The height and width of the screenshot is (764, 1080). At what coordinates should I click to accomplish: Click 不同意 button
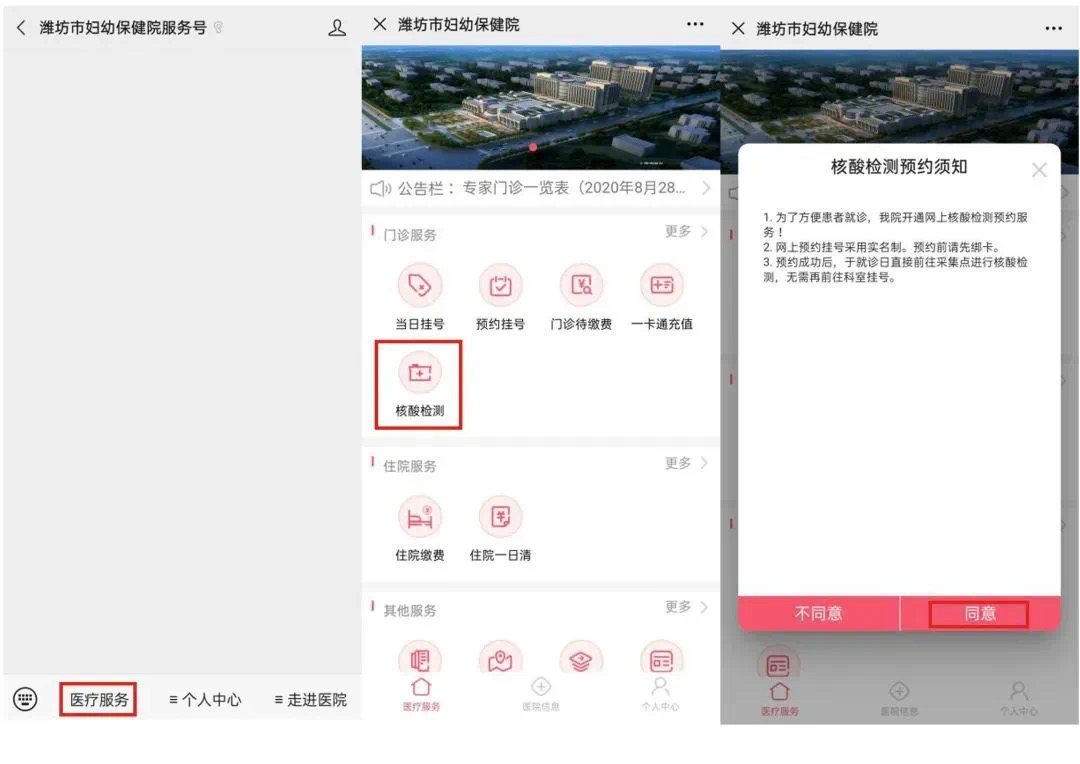click(818, 613)
